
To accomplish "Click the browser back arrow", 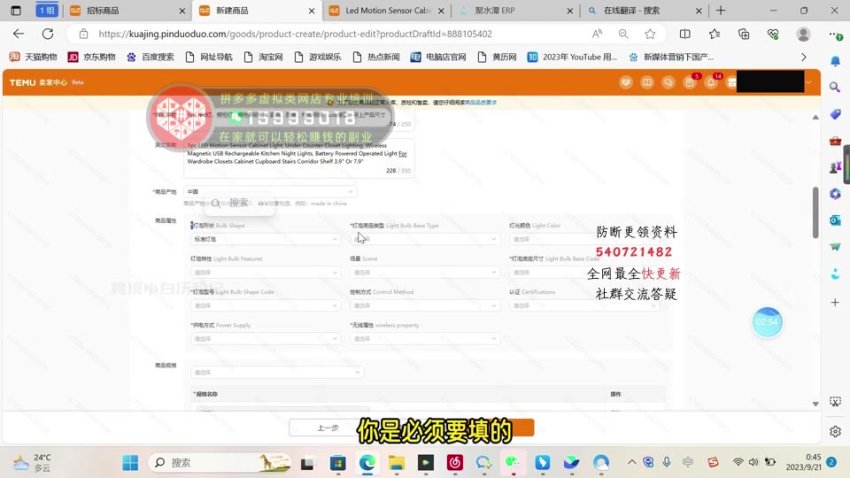I will (x=17, y=33).
